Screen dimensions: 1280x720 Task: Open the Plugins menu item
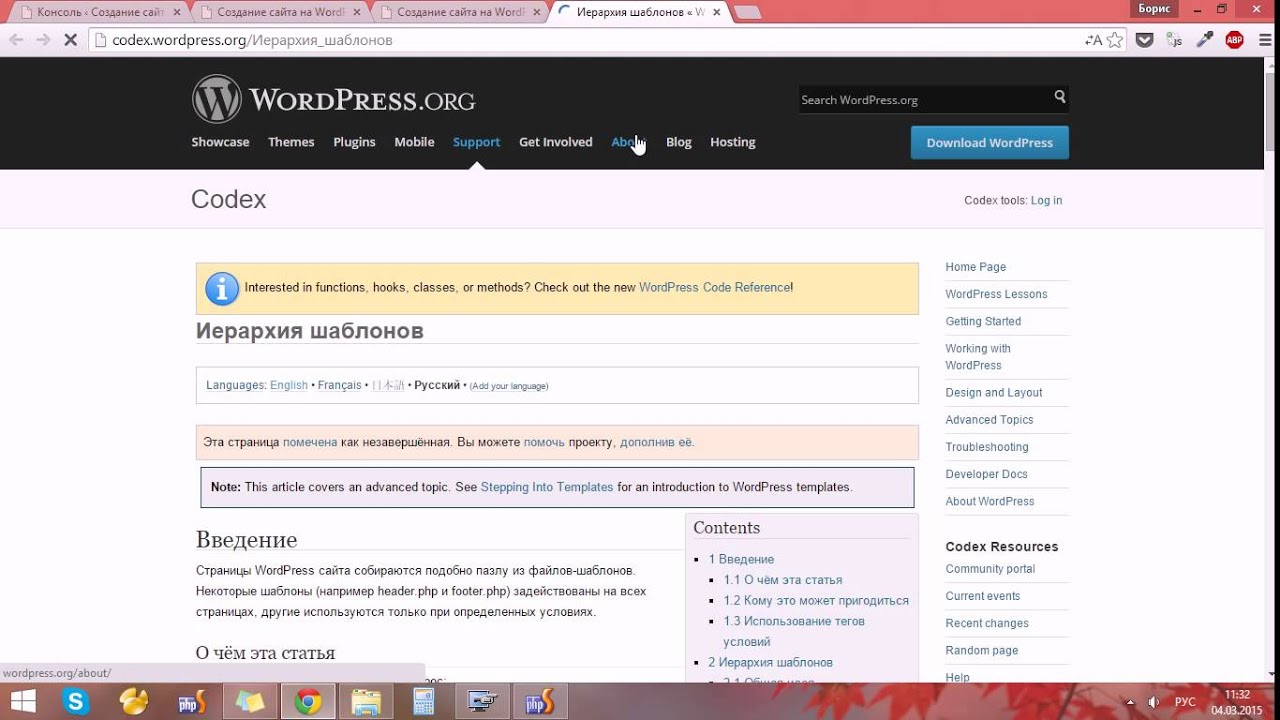point(354,142)
